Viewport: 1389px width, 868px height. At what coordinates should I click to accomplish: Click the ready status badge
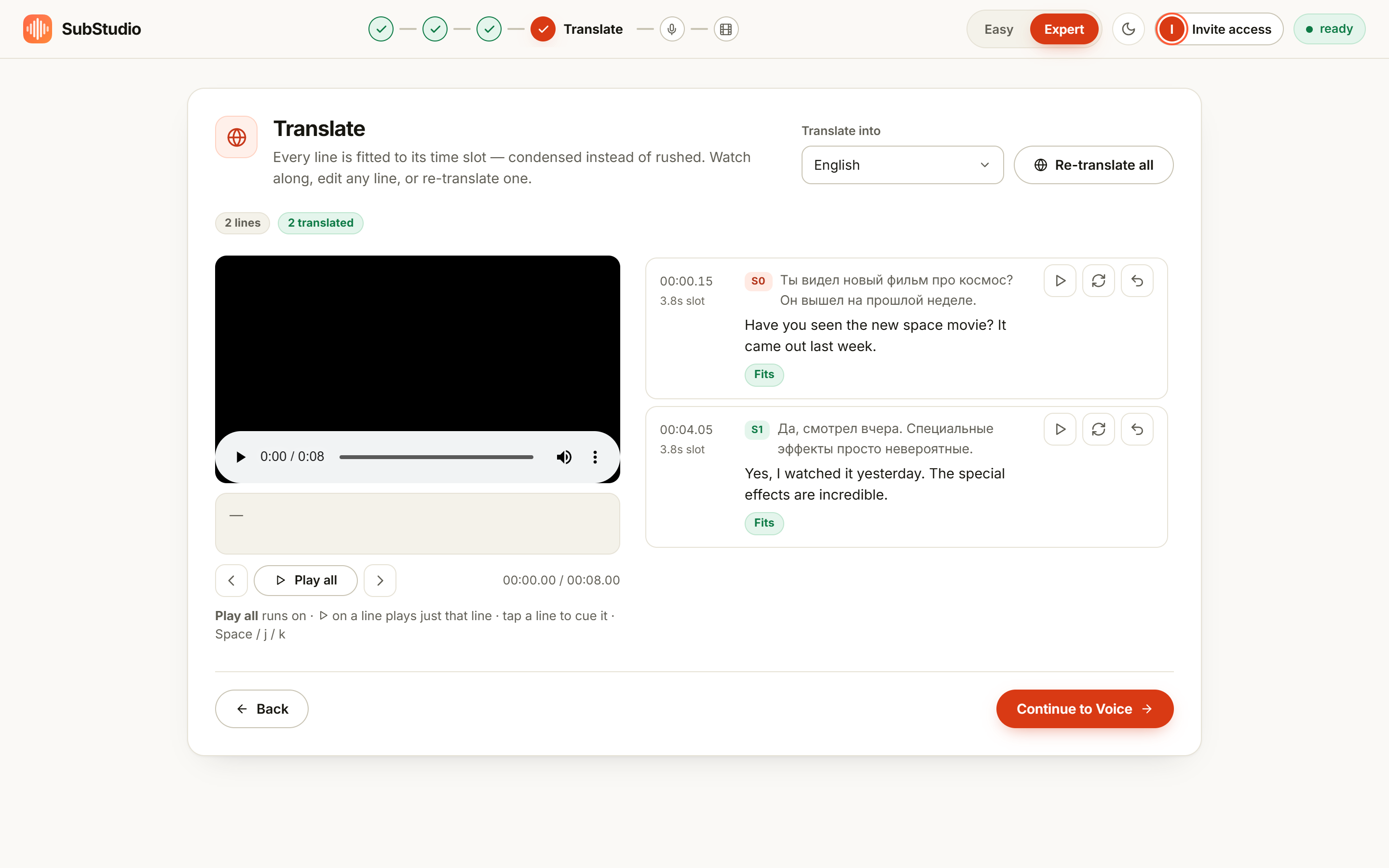[x=1329, y=29]
